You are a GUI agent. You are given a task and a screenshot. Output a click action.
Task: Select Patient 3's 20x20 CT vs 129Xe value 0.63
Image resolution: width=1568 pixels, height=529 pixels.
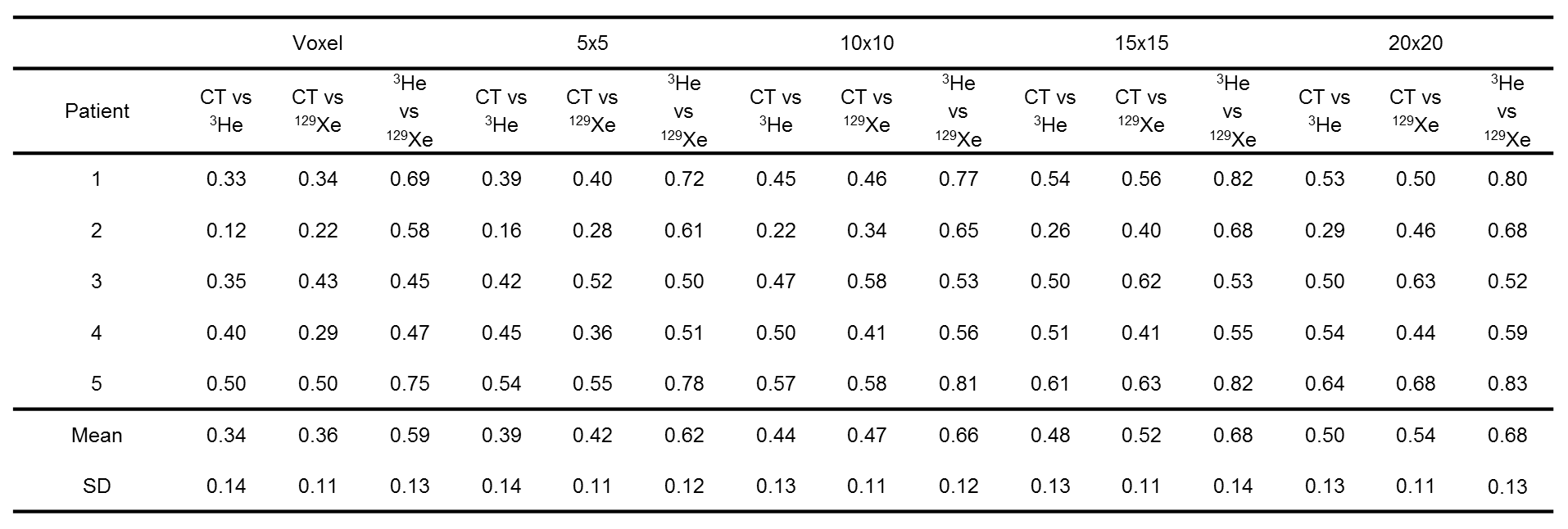pos(1416,281)
